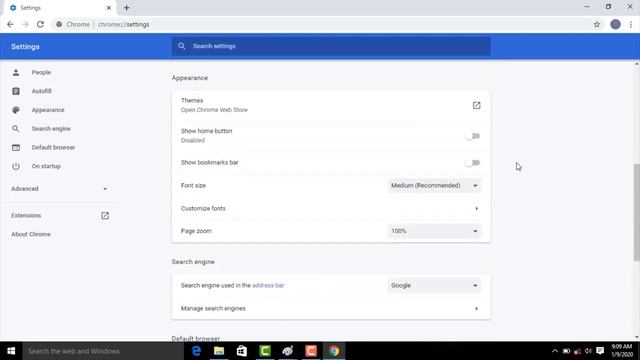Open the Chrome profile avatar
The image size is (640, 360).
616,24
